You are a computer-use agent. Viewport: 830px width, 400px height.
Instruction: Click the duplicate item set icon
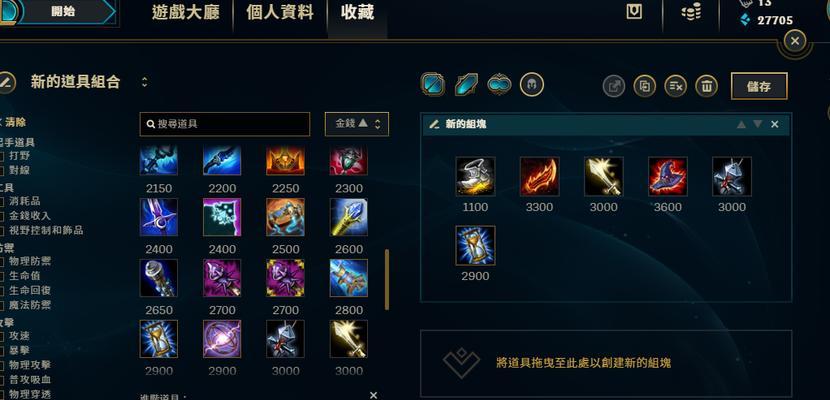click(x=644, y=86)
